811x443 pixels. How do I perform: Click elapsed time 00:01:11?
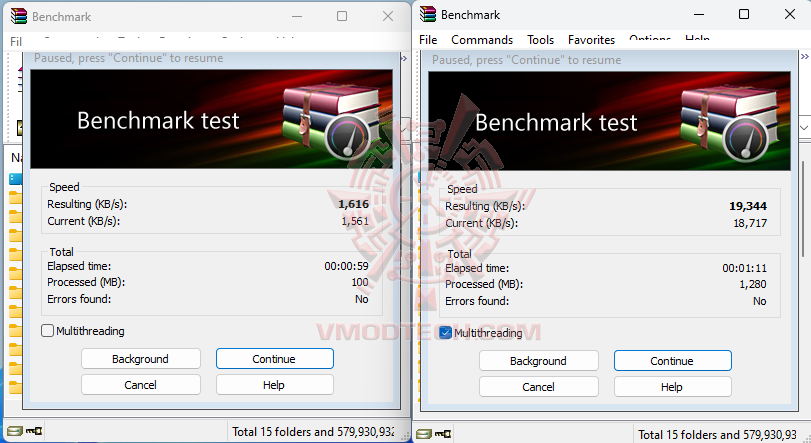coord(745,268)
